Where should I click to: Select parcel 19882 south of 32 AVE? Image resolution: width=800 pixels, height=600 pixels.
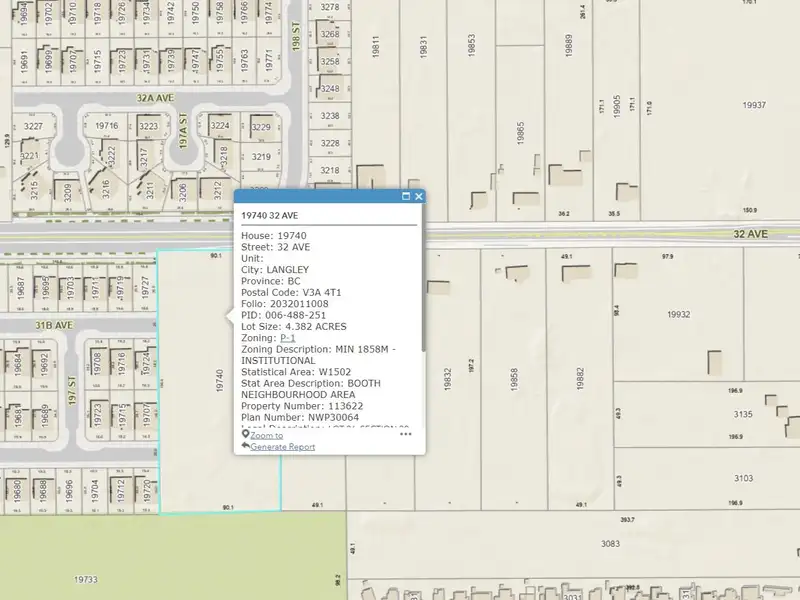click(x=580, y=379)
